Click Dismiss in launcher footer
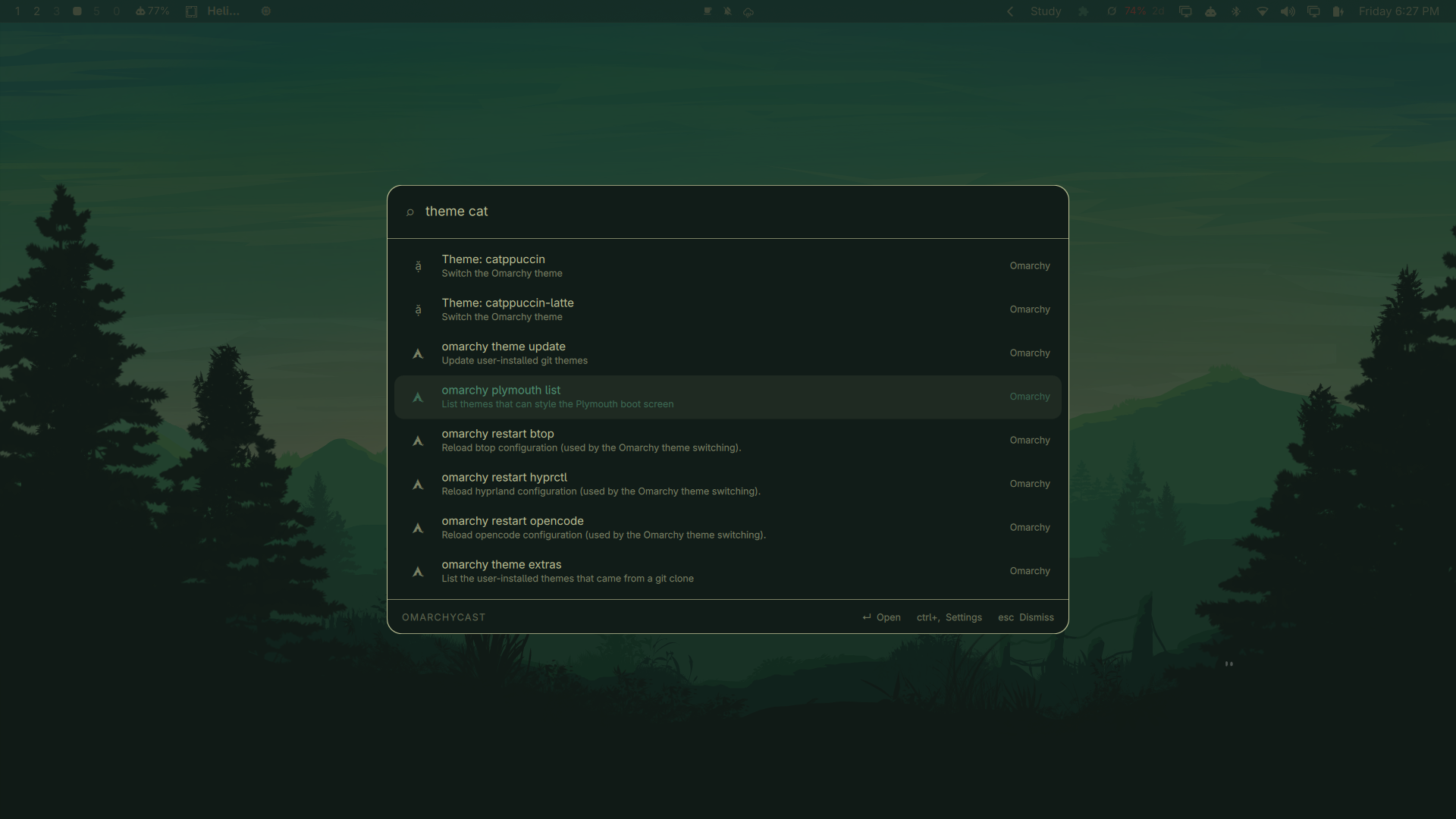The width and height of the screenshot is (1456, 819). (x=1025, y=617)
